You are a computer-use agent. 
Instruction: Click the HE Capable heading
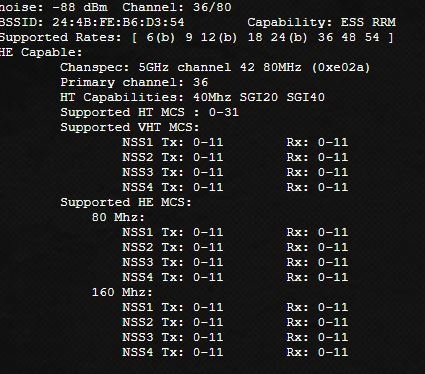[x=41, y=52]
